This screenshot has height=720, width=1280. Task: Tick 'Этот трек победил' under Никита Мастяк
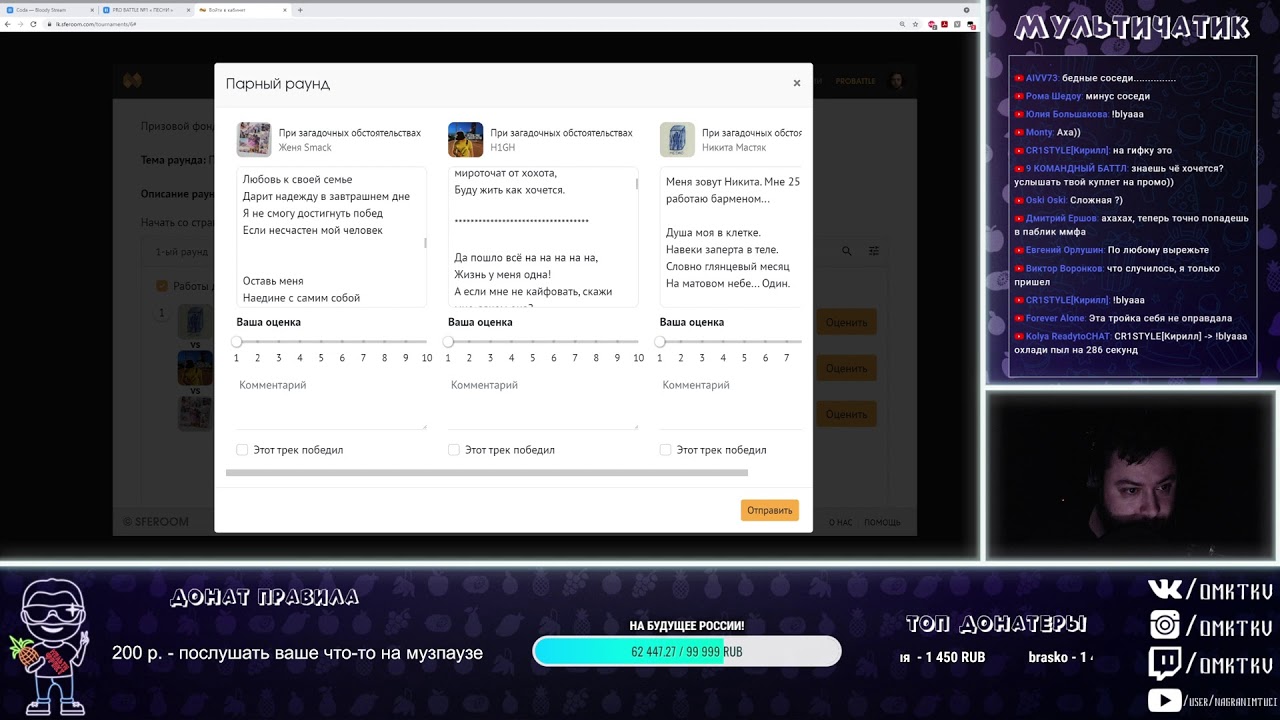665,450
